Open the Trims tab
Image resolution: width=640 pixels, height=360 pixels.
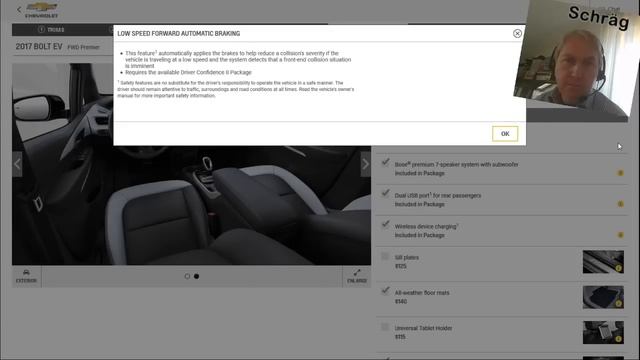[51, 29]
